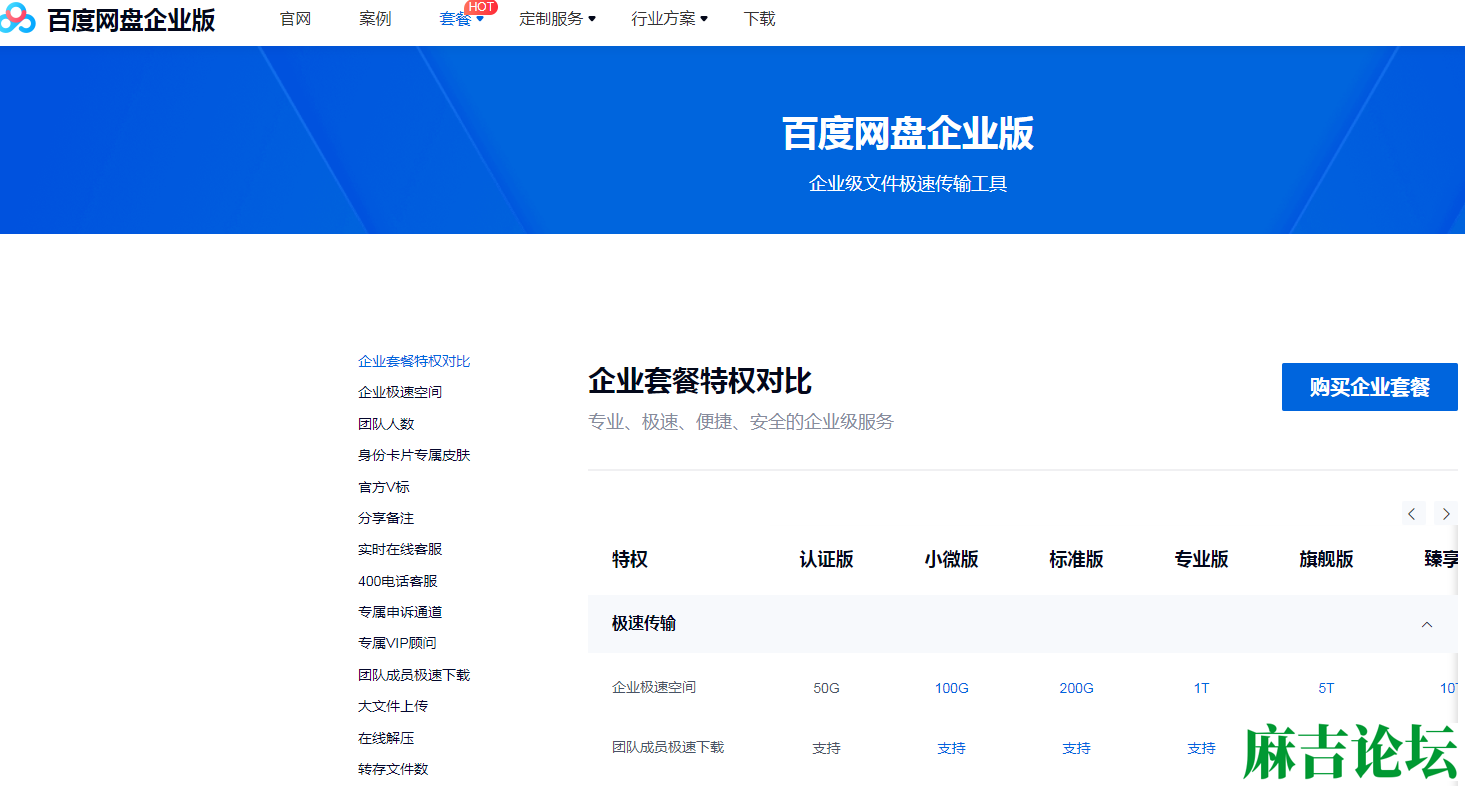Click the 小微版 column header
The height and width of the screenshot is (786, 1465).
(x=951, y=559)
